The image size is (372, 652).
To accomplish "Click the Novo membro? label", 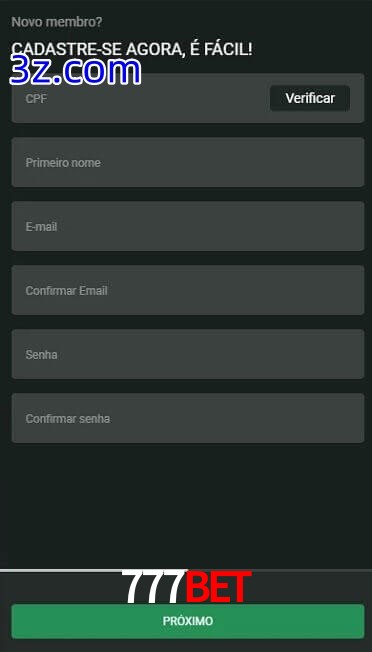I will (x=57, y=22).
